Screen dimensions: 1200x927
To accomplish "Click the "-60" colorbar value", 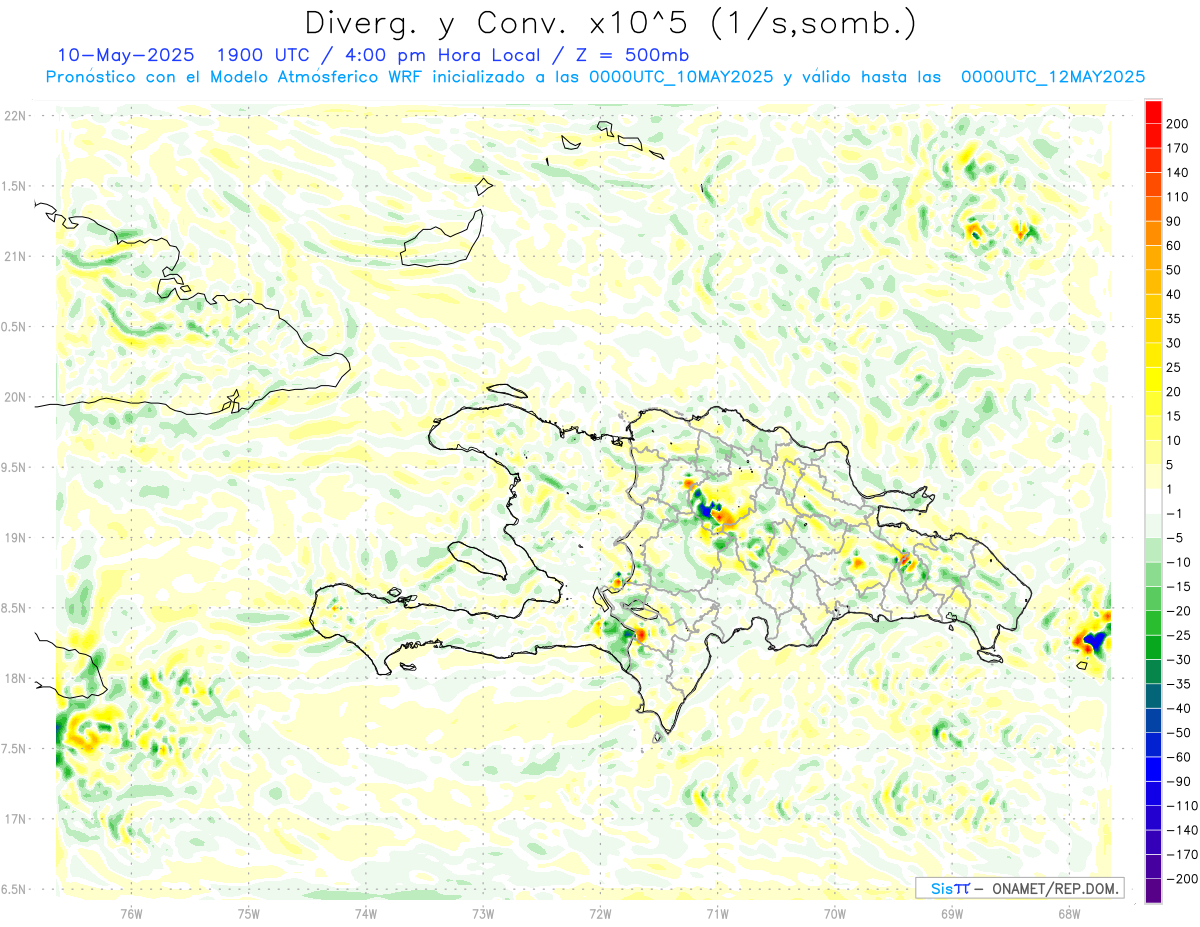I will [1178, 757].
